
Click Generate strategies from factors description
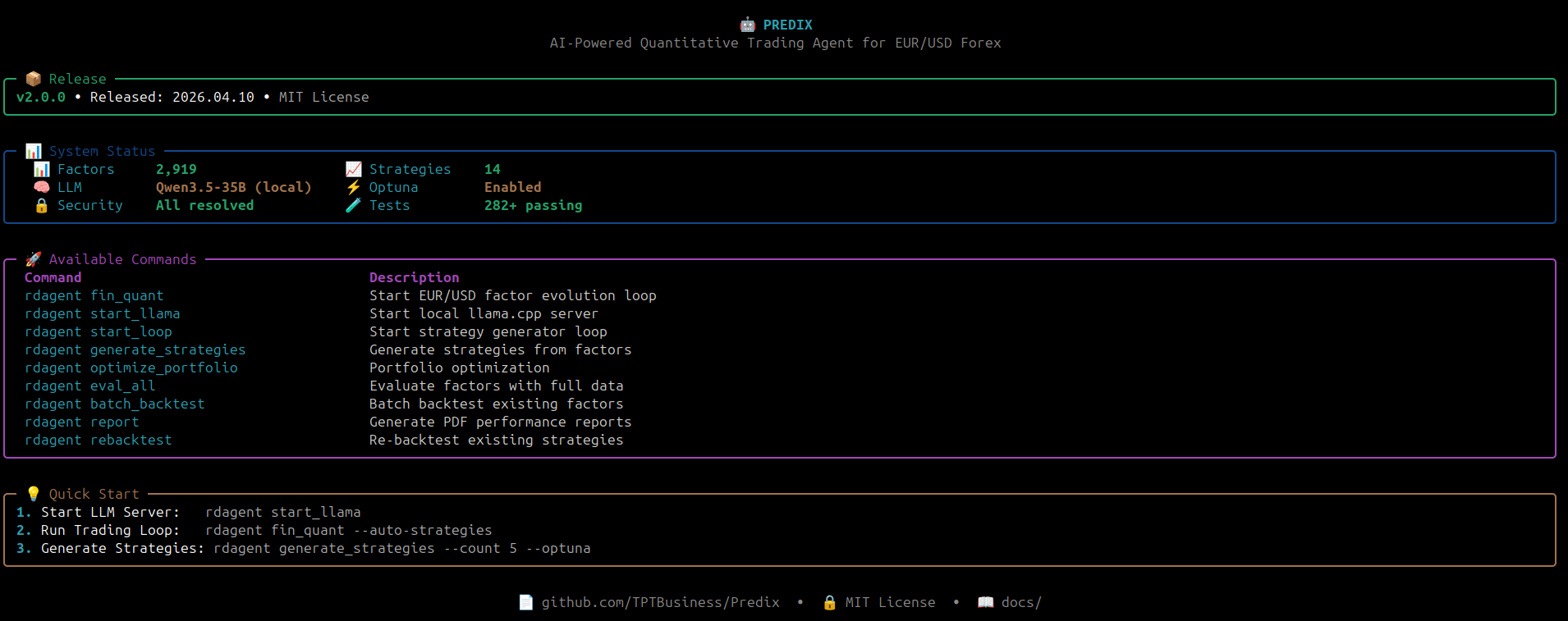point(501,349)
